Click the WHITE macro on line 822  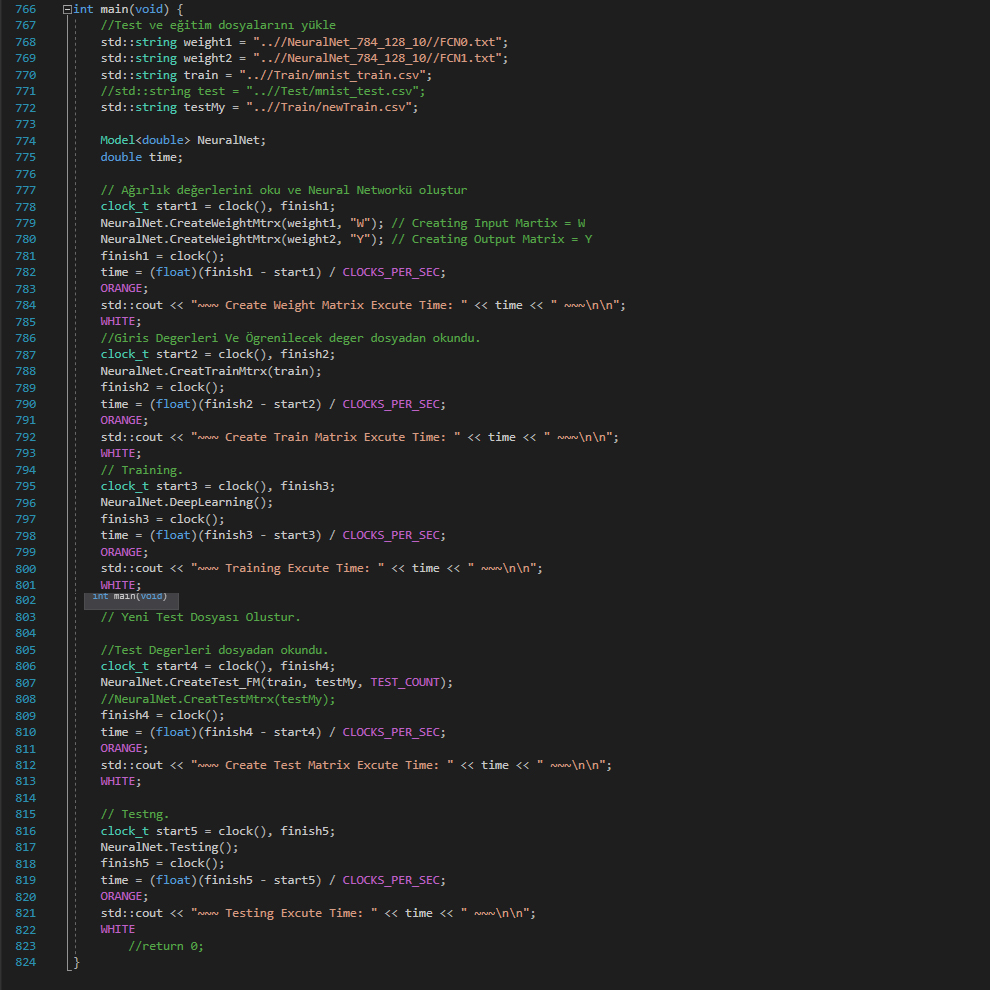point(117,929)
